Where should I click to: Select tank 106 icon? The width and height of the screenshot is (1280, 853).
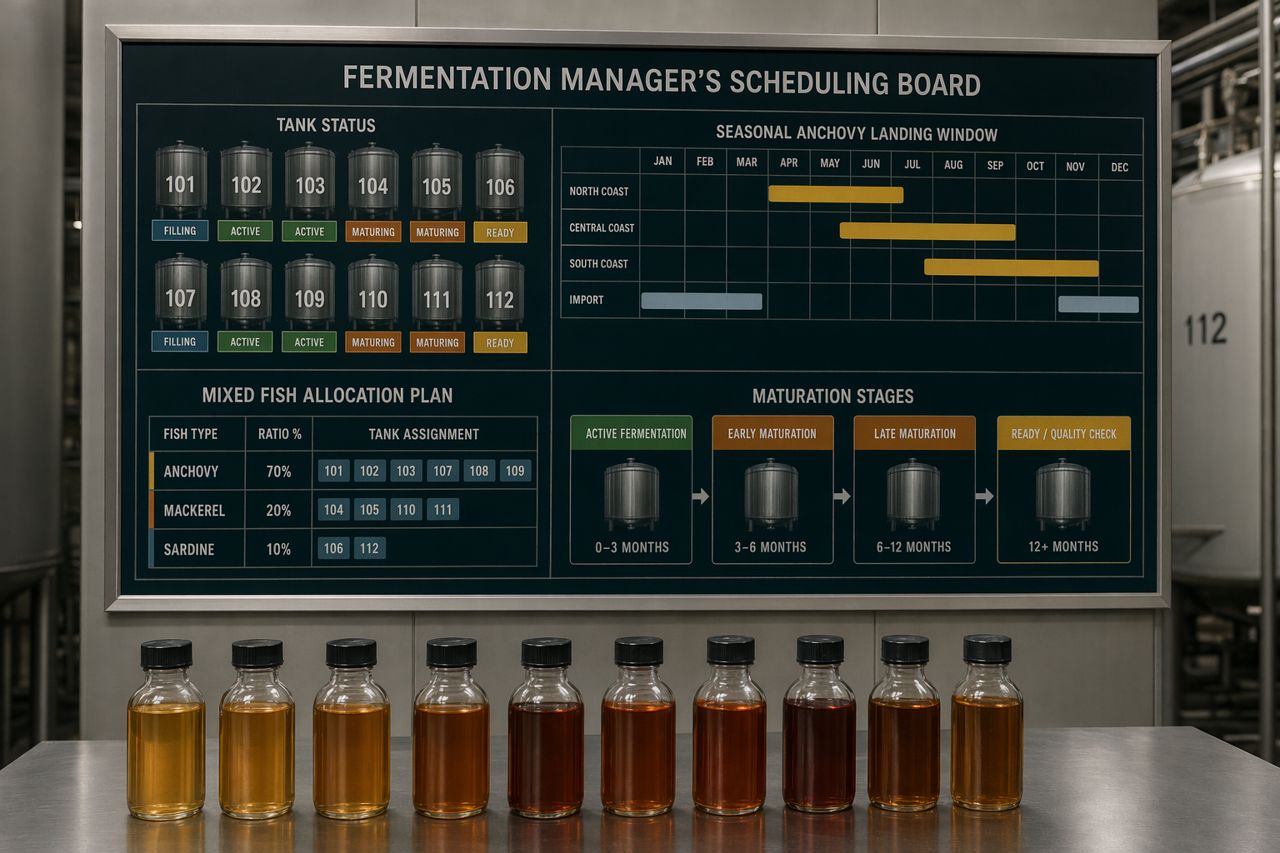[500, 180]
